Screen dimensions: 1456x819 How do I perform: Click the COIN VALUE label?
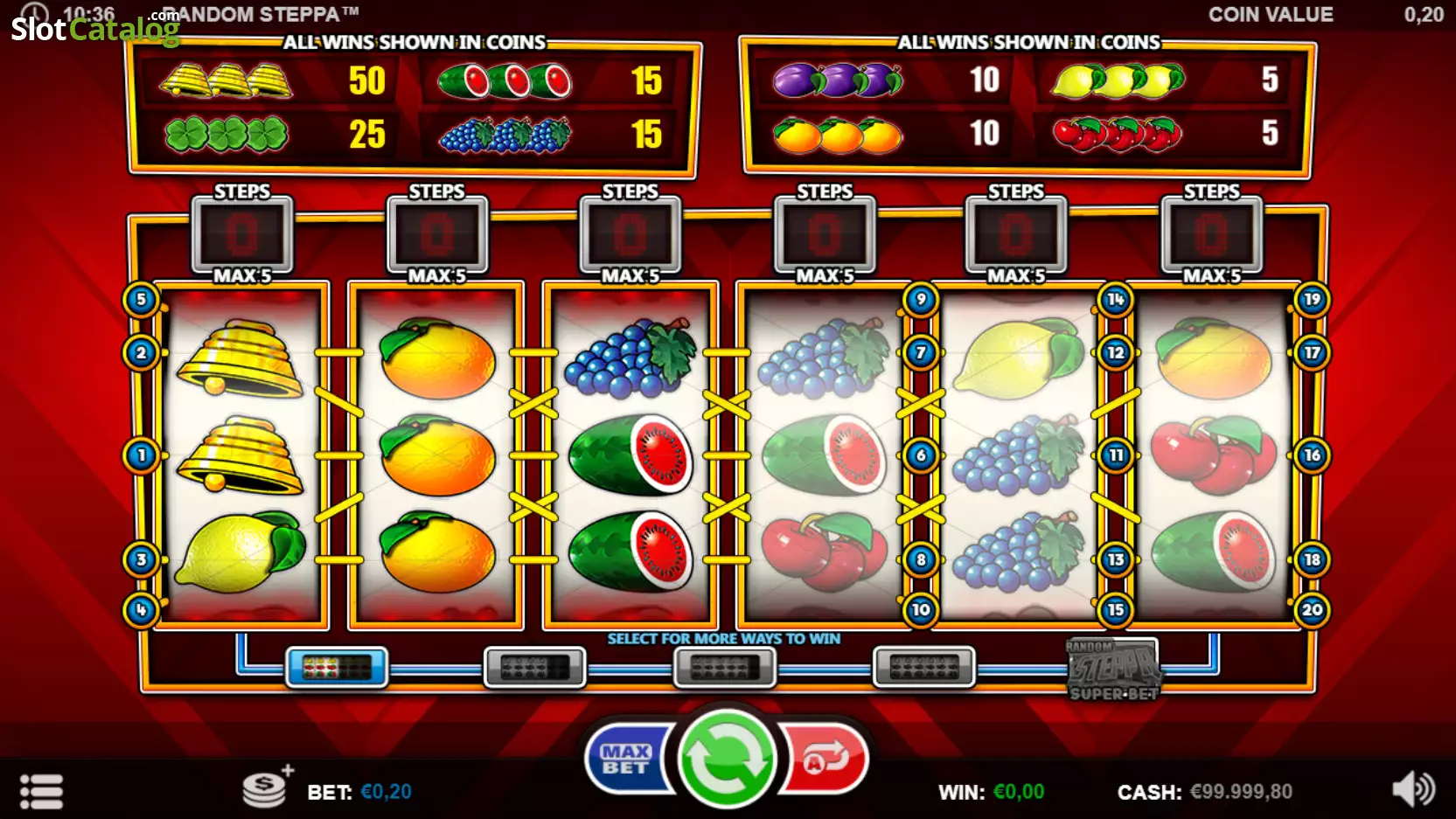1271,14
